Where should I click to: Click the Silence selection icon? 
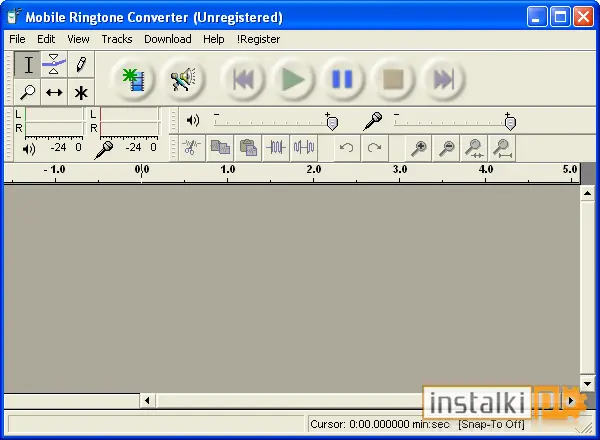pyautogui.click(x=304, y=147)
